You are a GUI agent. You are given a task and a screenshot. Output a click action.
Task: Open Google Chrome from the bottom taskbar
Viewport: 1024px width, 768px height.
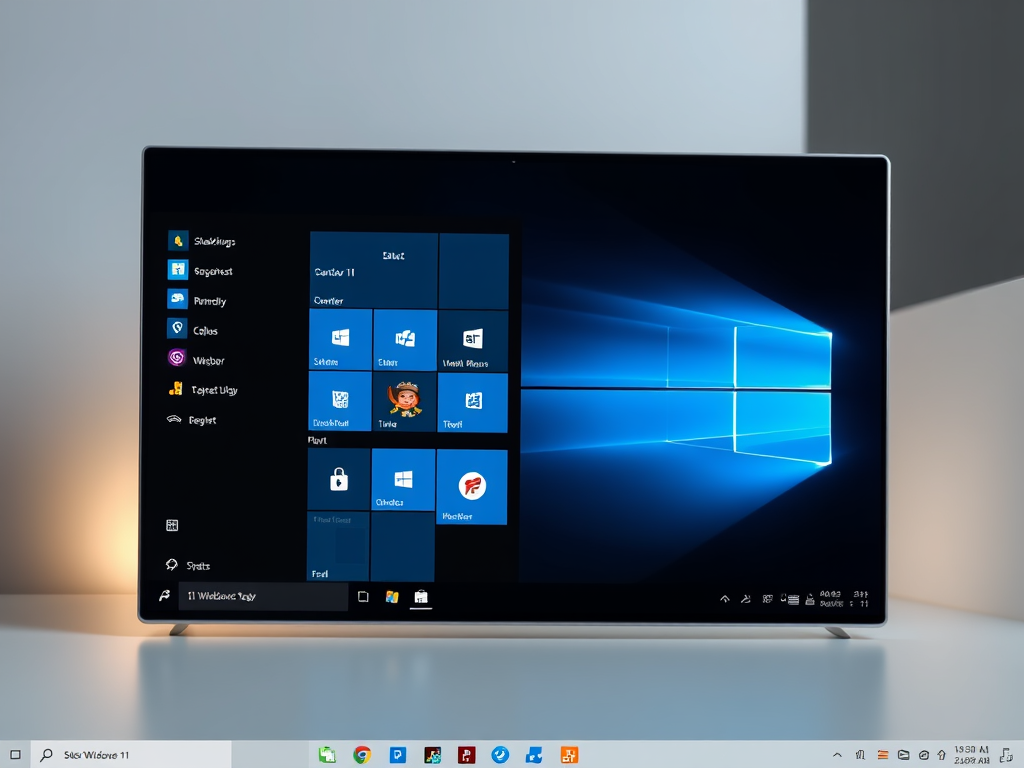(362, 755)
